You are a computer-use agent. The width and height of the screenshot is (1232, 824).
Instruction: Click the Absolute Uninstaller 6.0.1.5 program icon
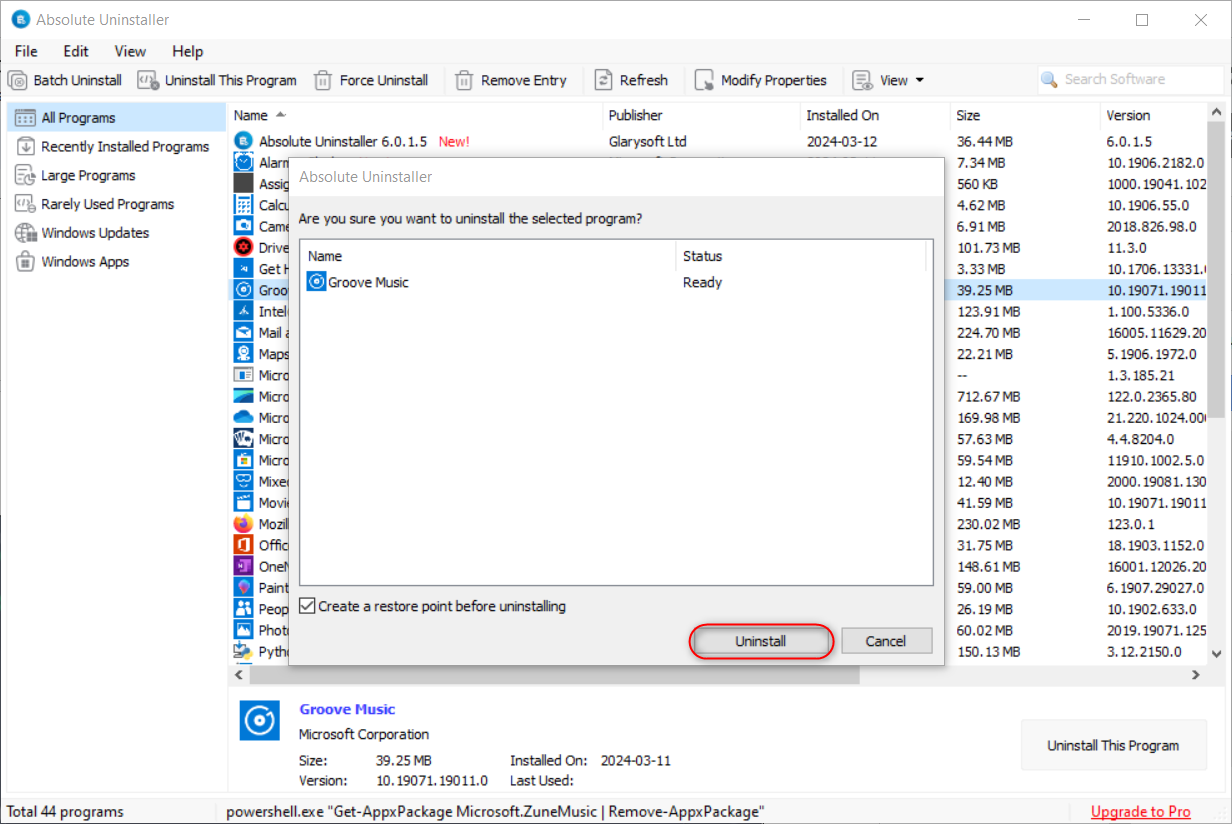[x=243, y=141]
